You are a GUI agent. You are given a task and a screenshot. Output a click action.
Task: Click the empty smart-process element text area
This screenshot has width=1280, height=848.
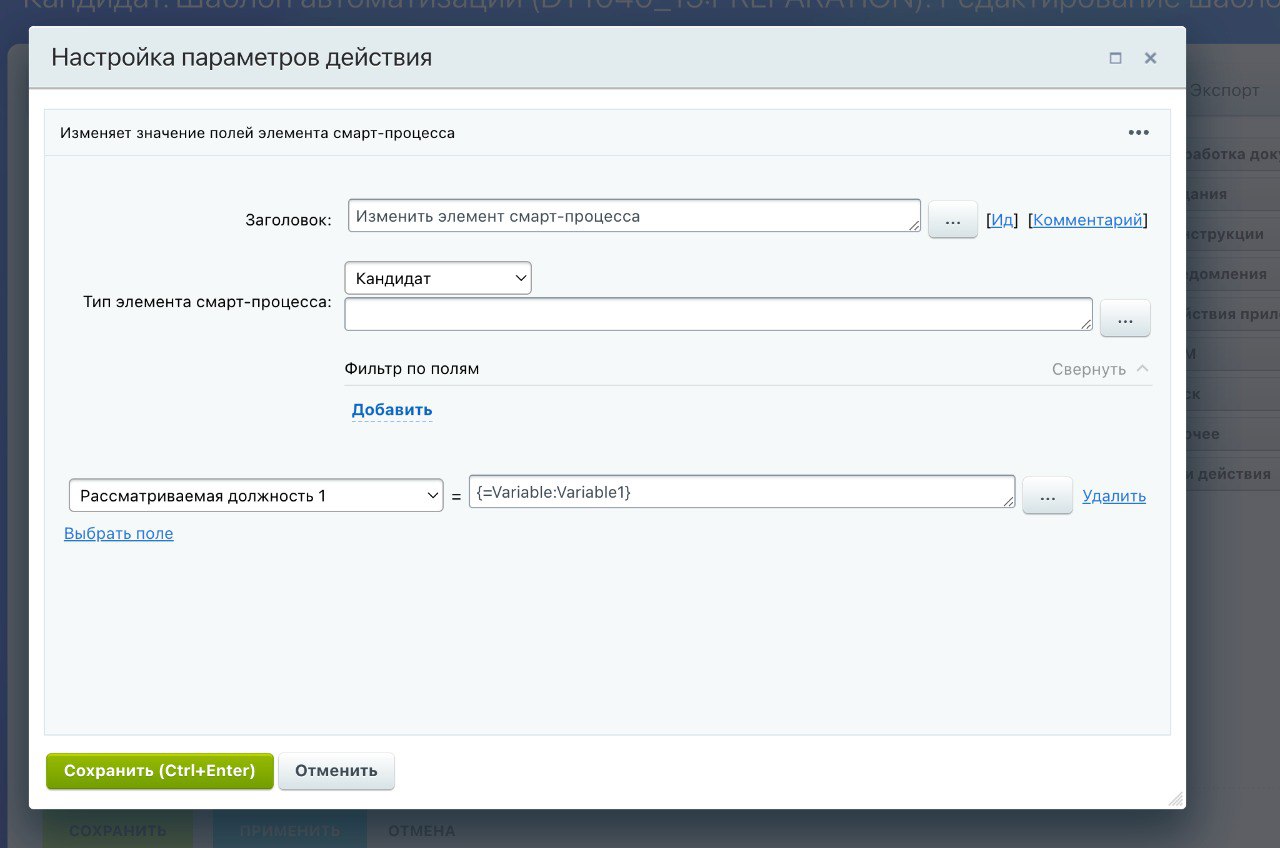pos(718,314)
